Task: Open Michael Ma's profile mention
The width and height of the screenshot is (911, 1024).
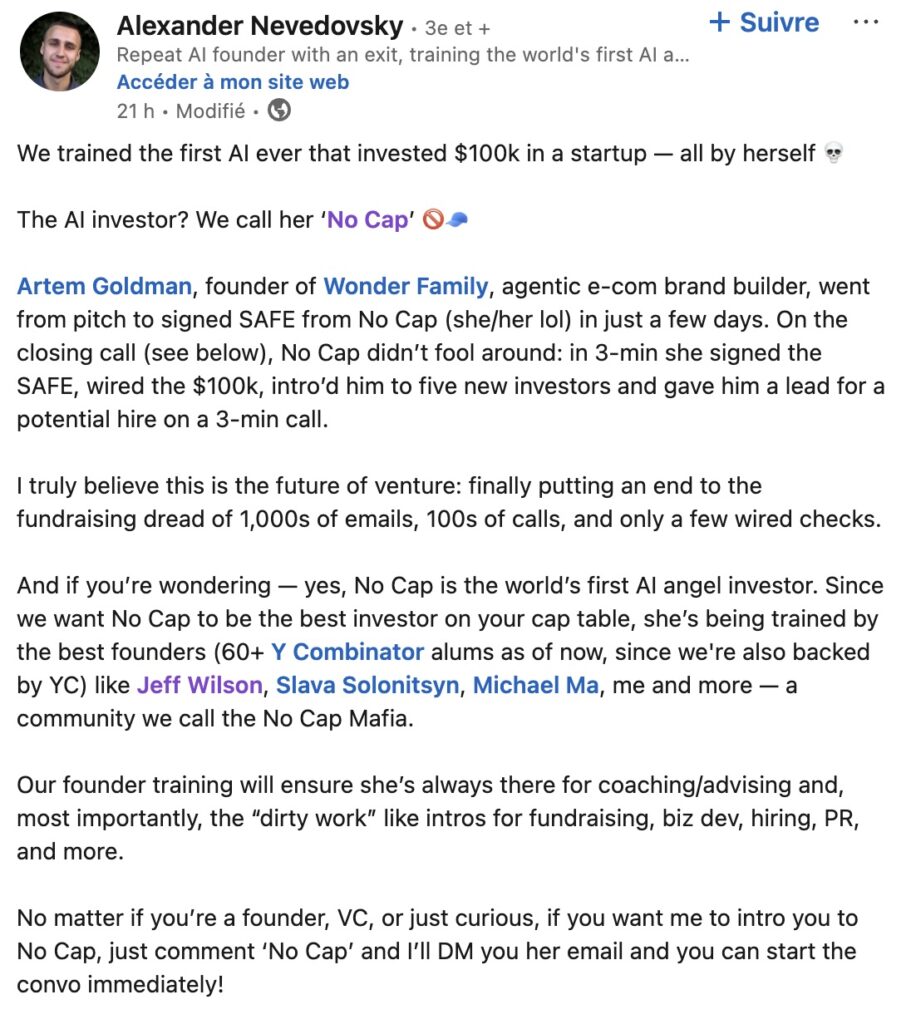Action: point(535,685)
